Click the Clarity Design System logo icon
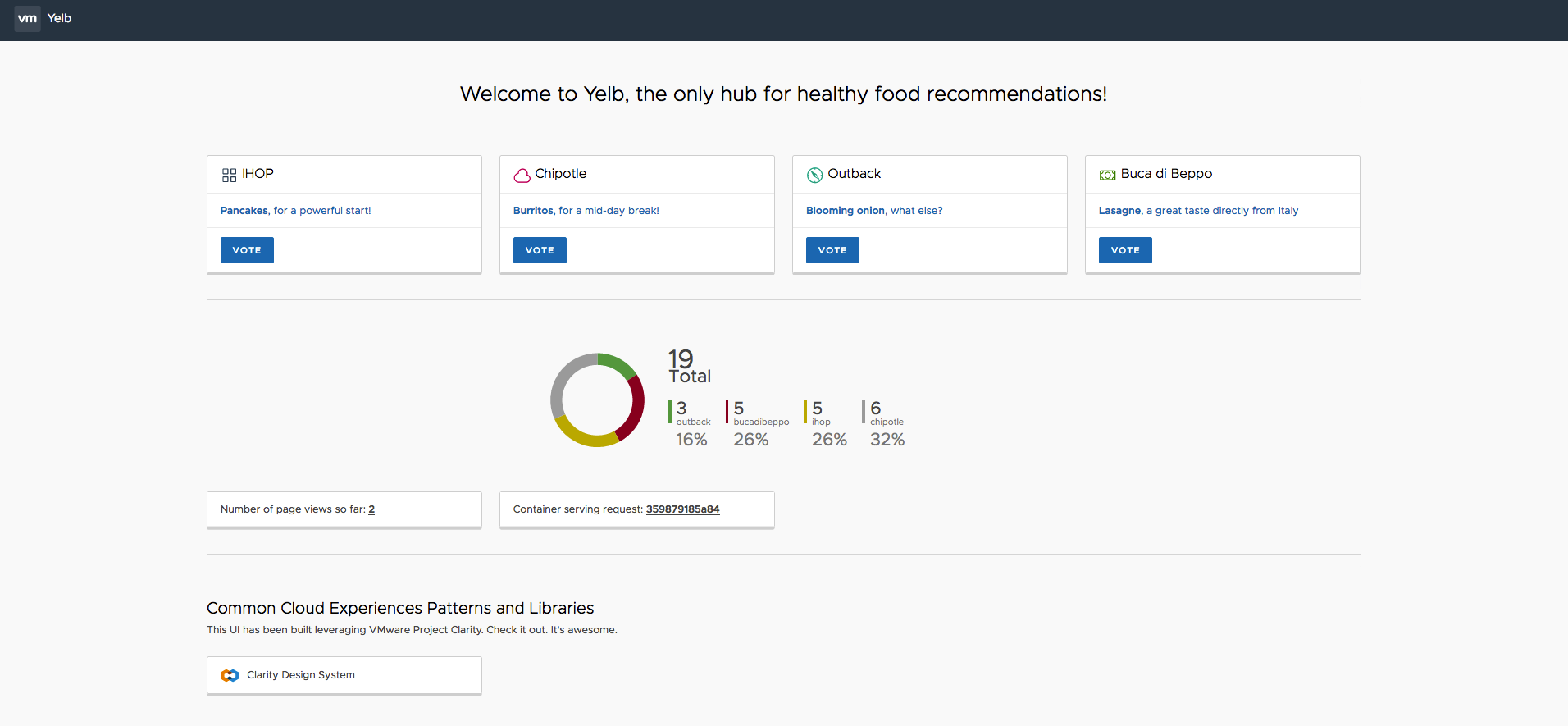1568x726 pixels. click(230, 675)
